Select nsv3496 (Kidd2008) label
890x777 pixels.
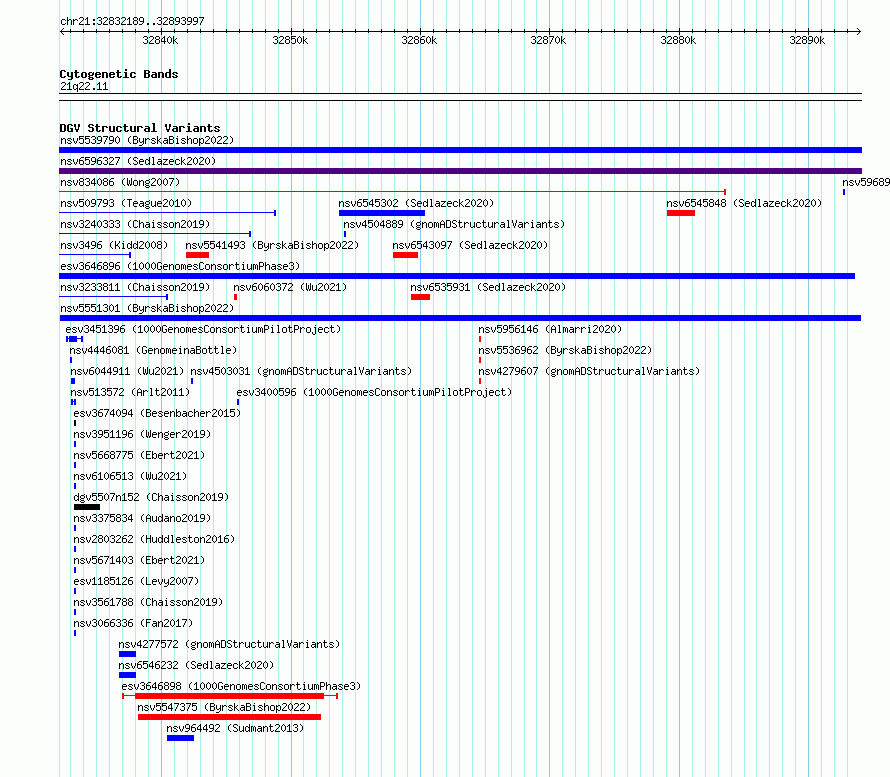click(x=114, y=245)
